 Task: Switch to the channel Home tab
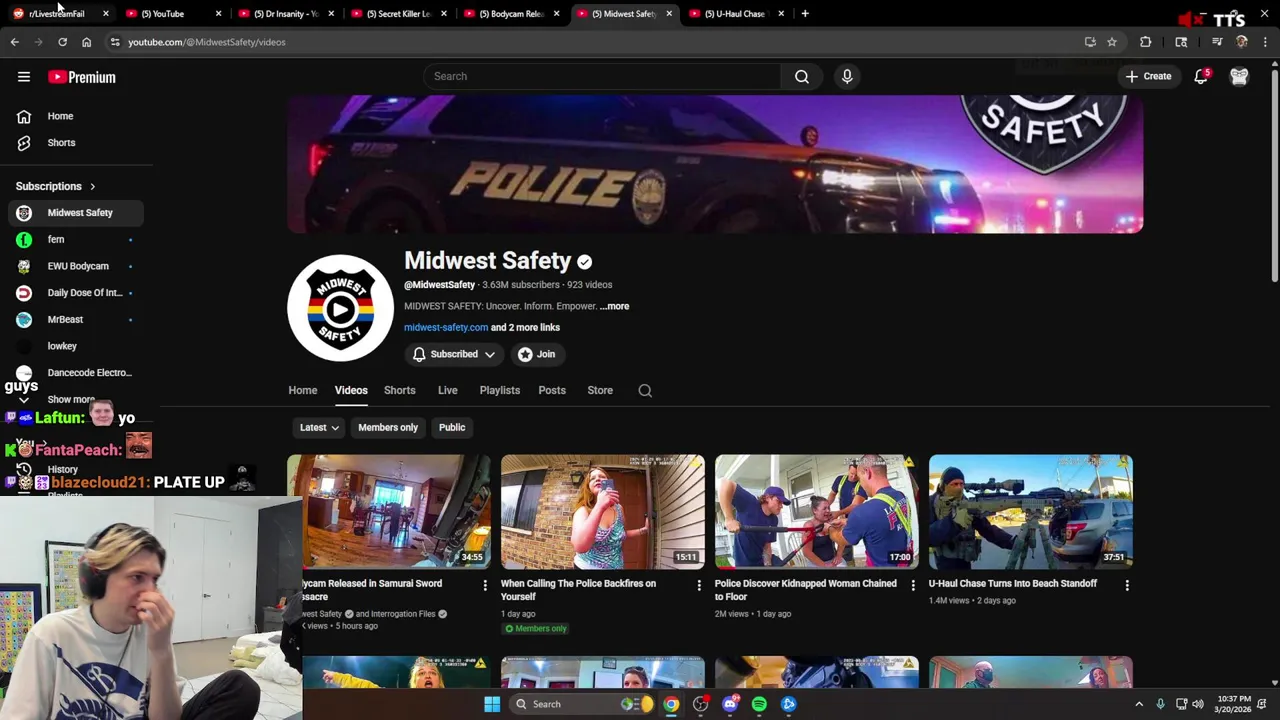pos(303,391)
